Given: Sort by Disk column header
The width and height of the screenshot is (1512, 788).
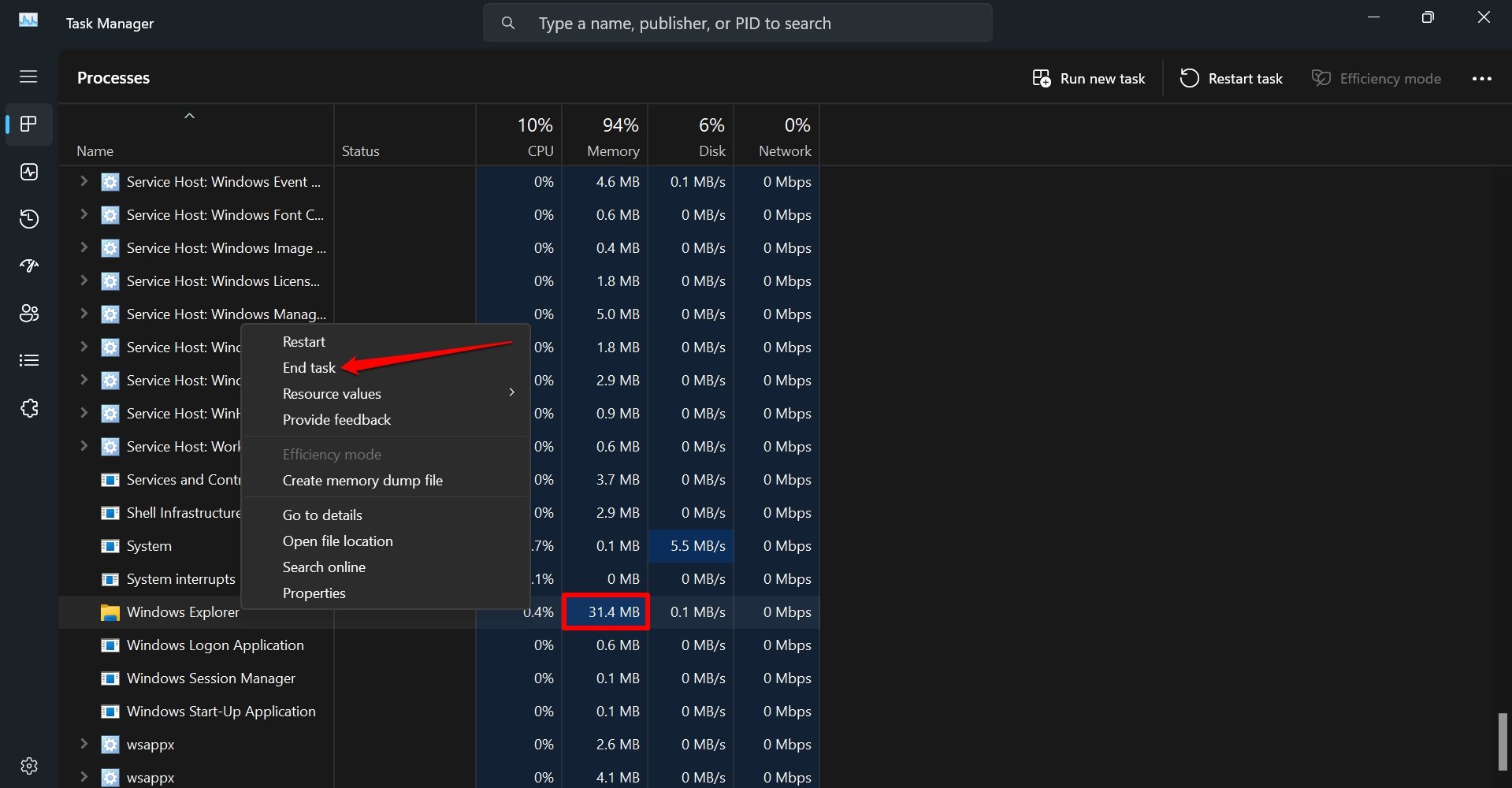Looking at the screenshot, I should click(691, 136).
